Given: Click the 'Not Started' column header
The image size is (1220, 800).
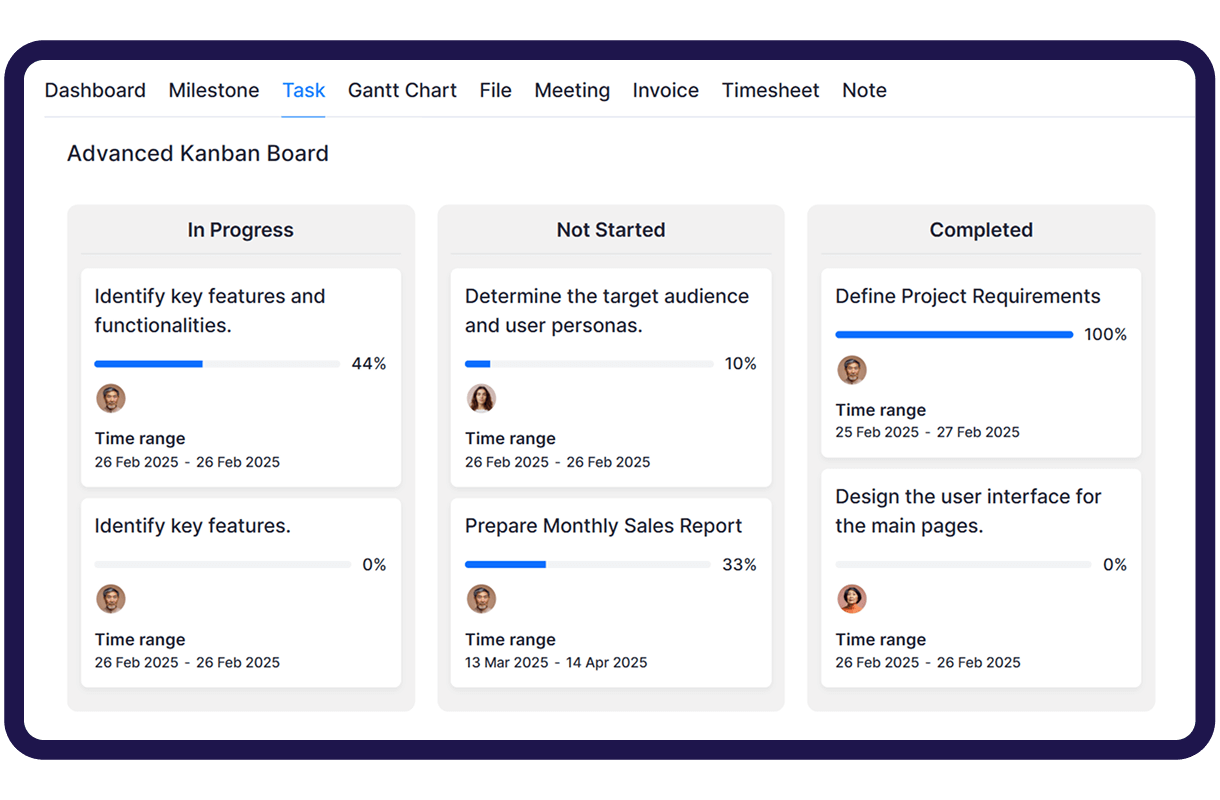Looking at the screenshot, I should tap(611, 230).
